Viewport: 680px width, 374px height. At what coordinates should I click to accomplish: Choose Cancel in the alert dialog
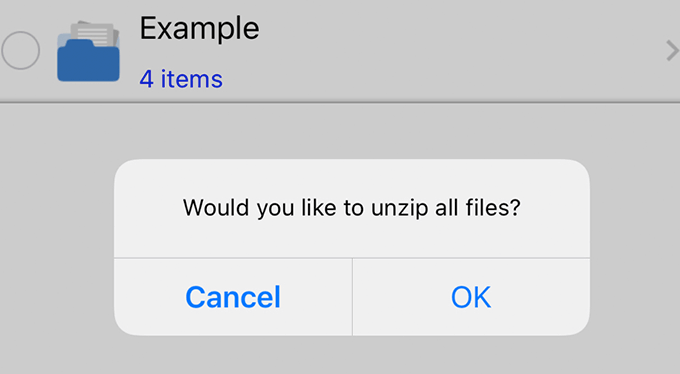pyautogui.click(x=233, y=297)
